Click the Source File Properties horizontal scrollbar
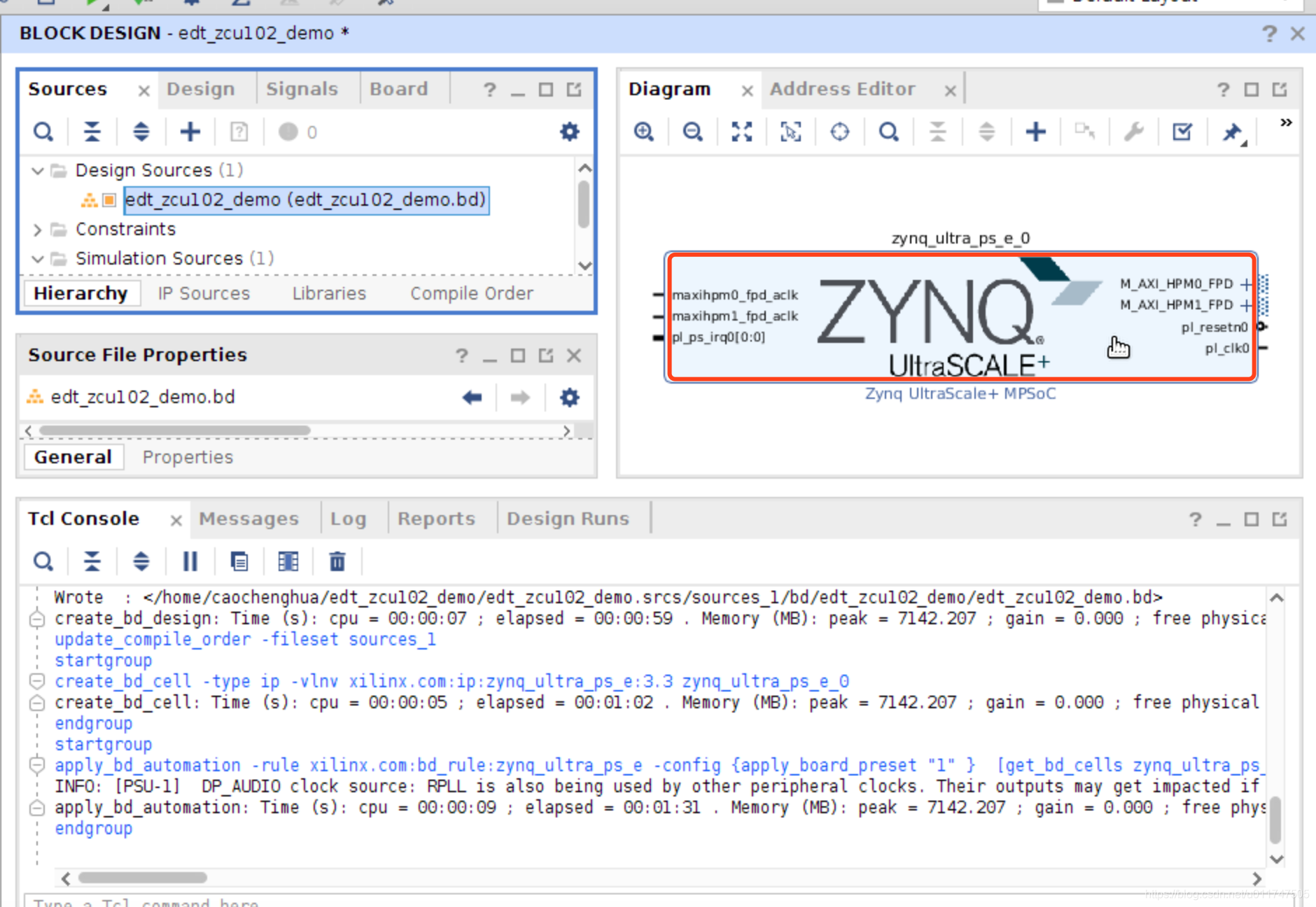The width and height of the screenshot is (1316, 907). [175, 430]
